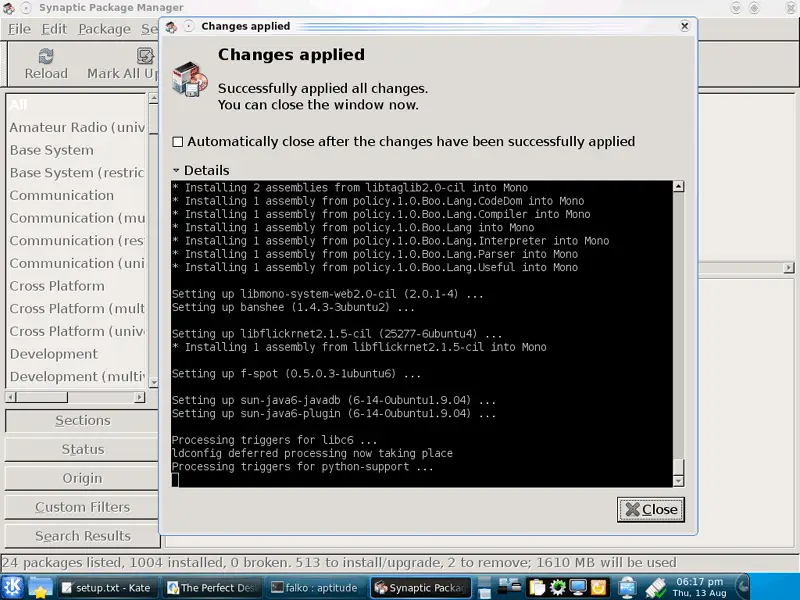Click the Mark All Upgrades toolbar icon
This screenshot has width=800, height=600.
(x=145, y=56)
